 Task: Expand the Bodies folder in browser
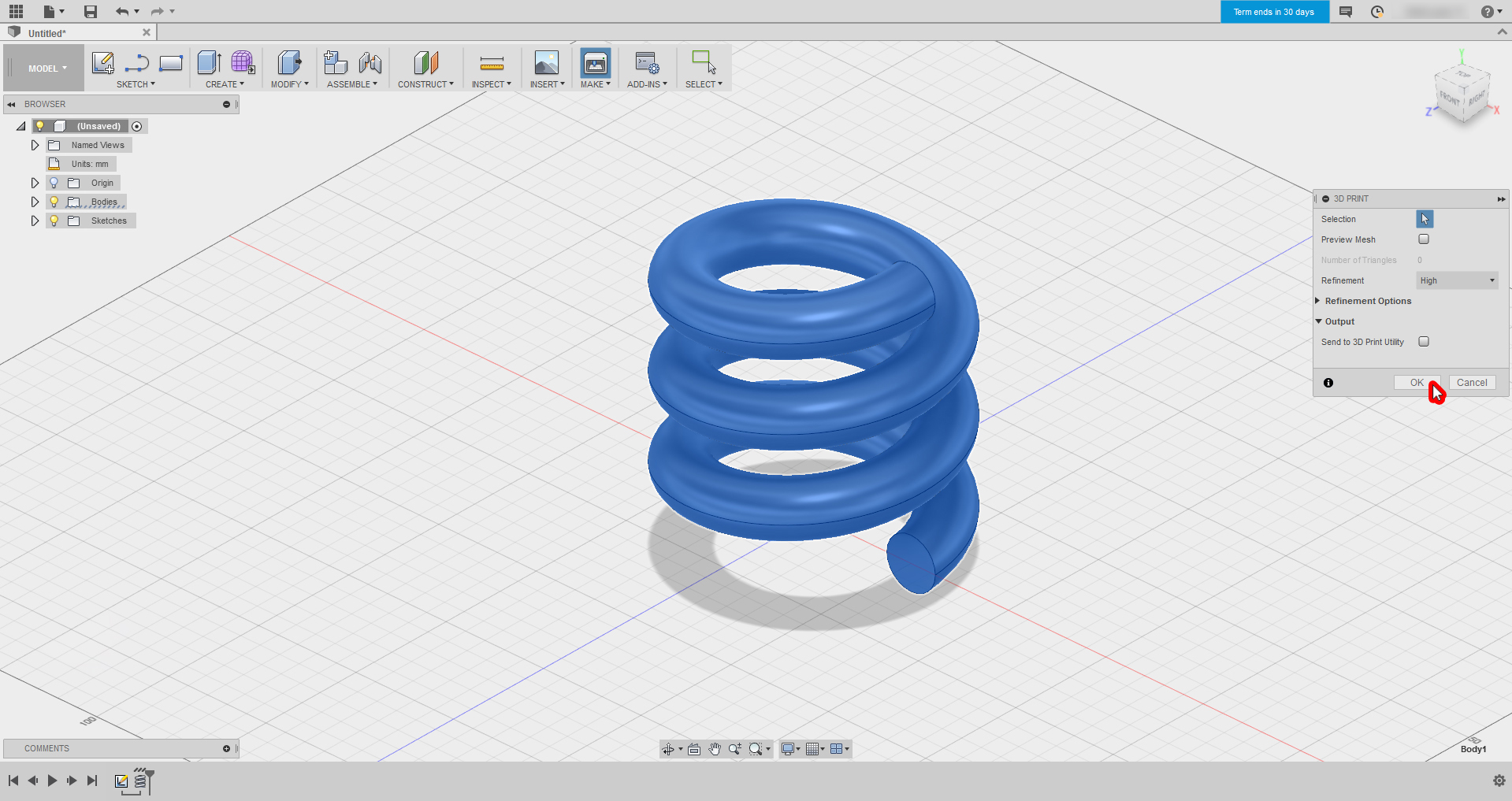pos(35,202)
